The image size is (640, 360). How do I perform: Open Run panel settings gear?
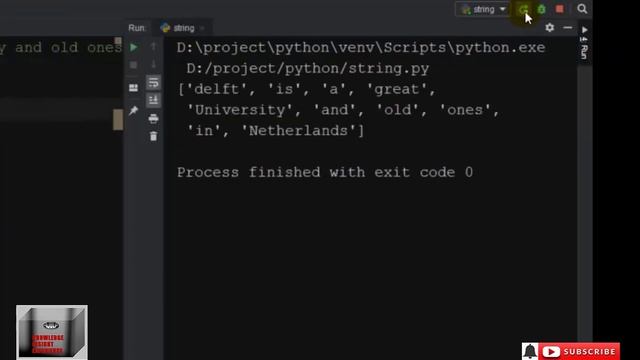[x=550, y=27]
